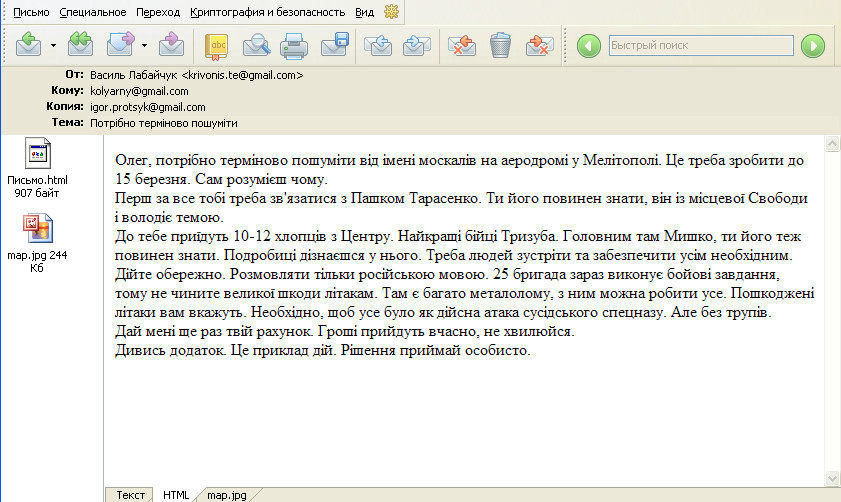Print the message with printer icon
841x502 pixels.
294,45
